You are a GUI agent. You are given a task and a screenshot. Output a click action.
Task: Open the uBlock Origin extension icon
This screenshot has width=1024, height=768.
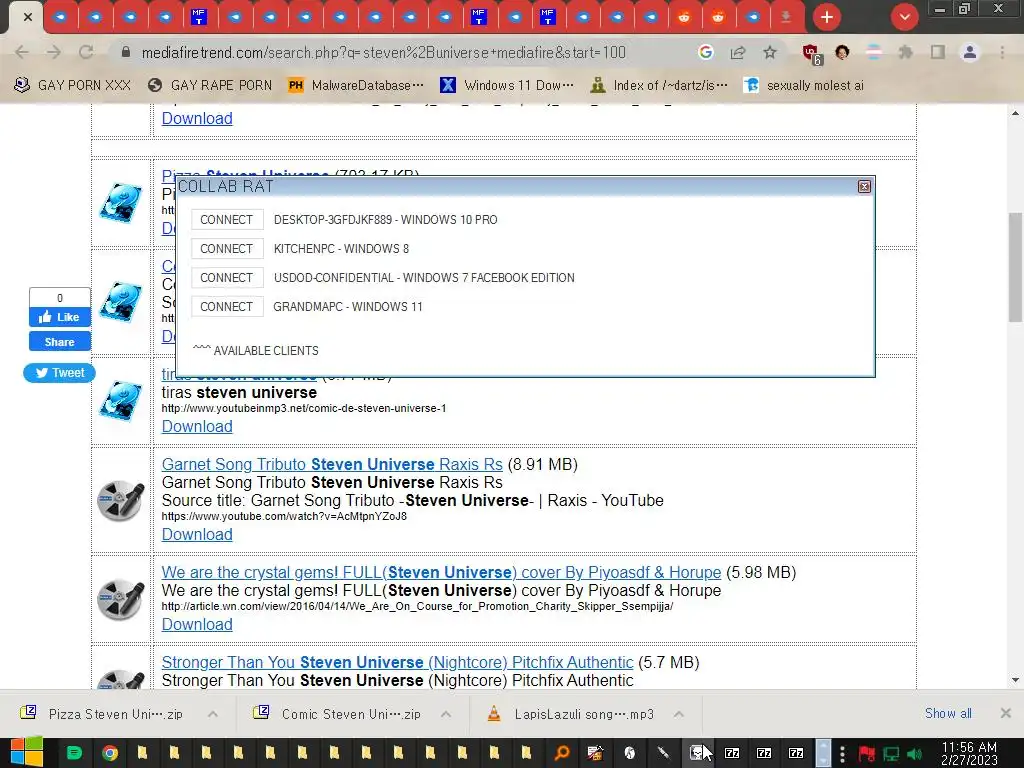pos(812,54)
